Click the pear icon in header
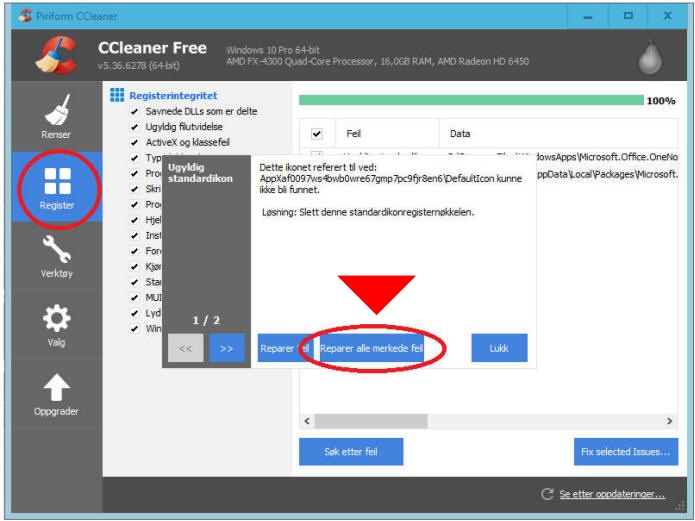This screenshot has width=695, height=521. (650, 56)
